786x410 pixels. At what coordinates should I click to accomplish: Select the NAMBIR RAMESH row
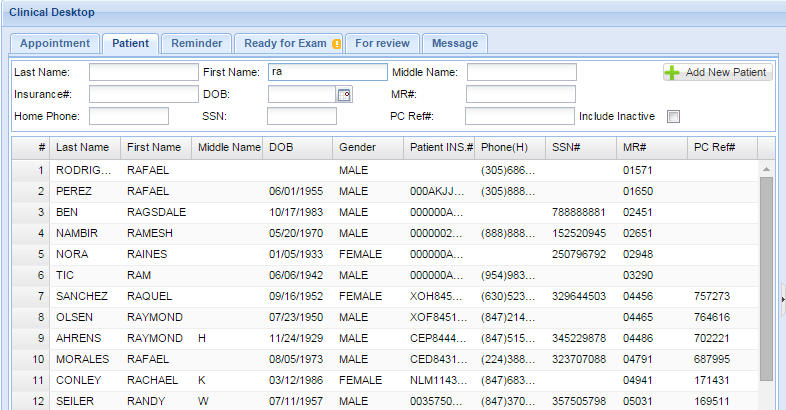[385, 234]
